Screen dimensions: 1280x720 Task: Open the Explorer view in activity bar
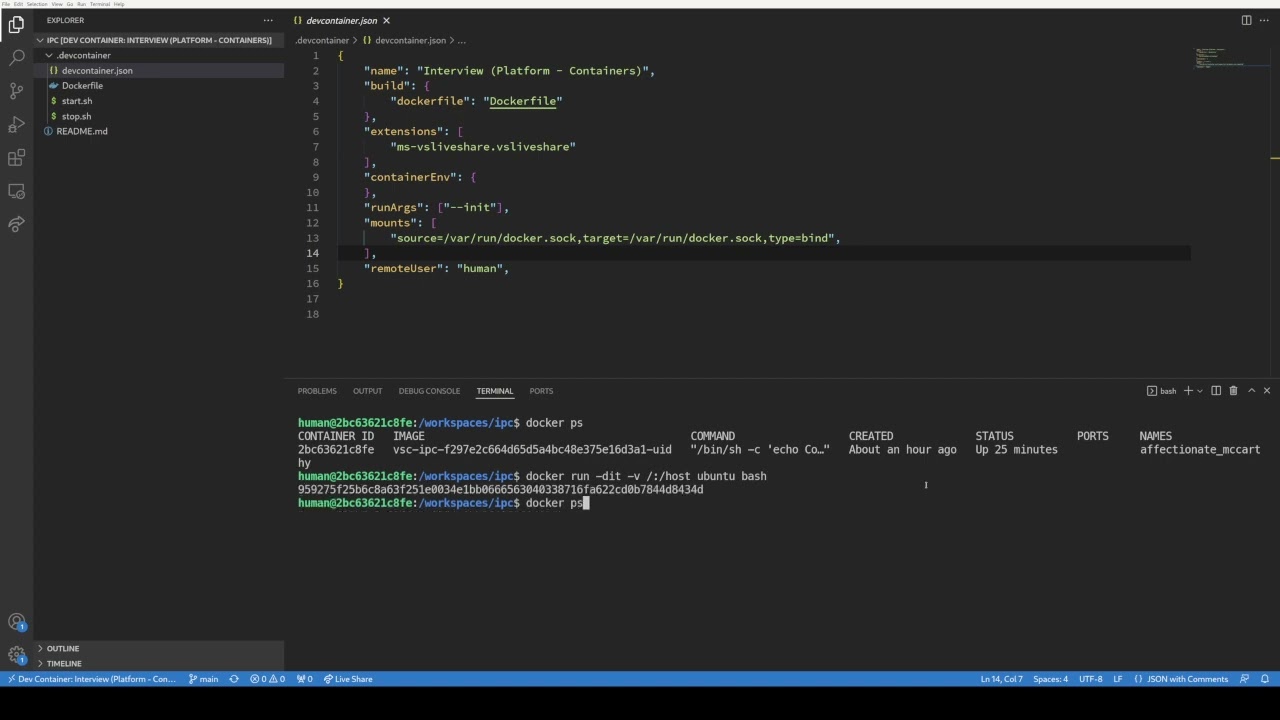16,24
